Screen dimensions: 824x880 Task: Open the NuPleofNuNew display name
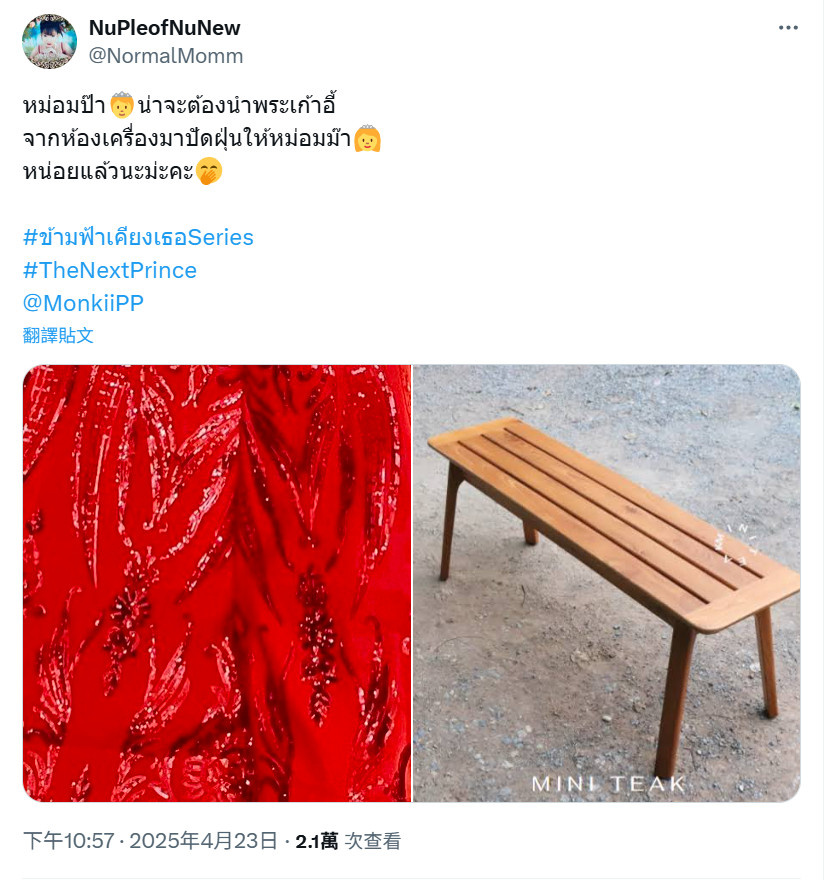164,28
